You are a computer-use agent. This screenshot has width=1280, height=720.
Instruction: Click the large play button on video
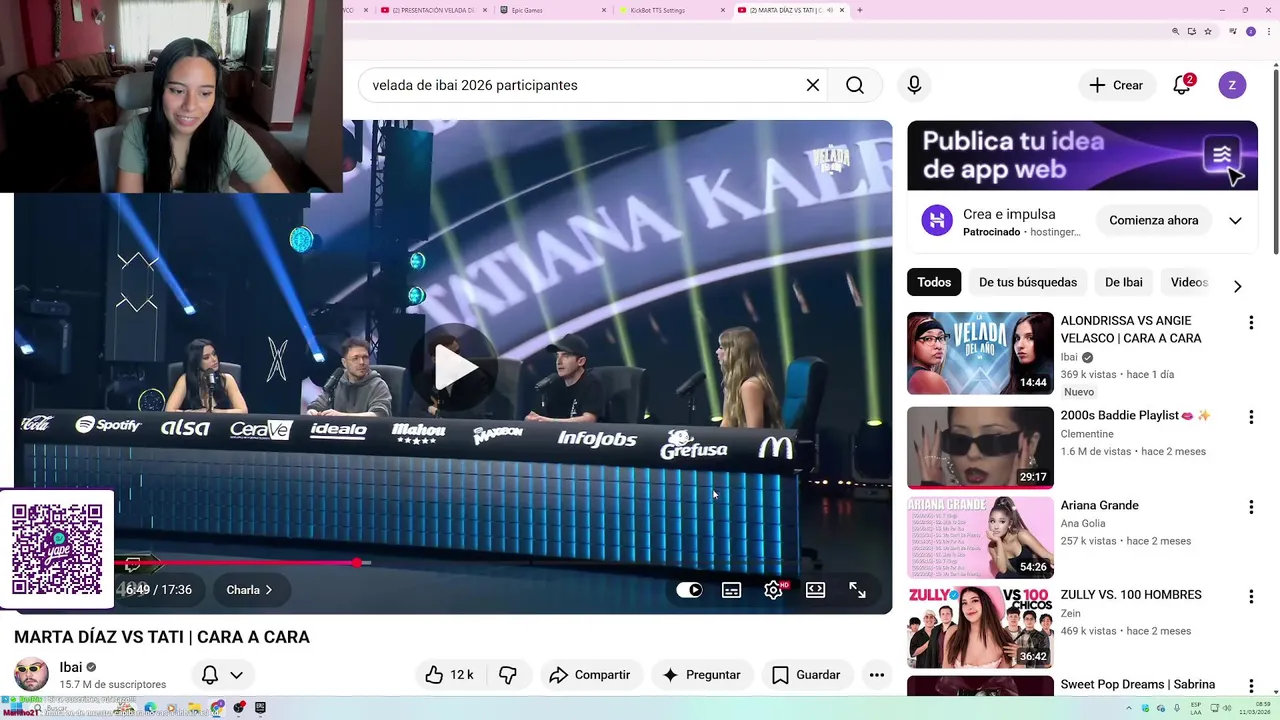tap(455, 367)
